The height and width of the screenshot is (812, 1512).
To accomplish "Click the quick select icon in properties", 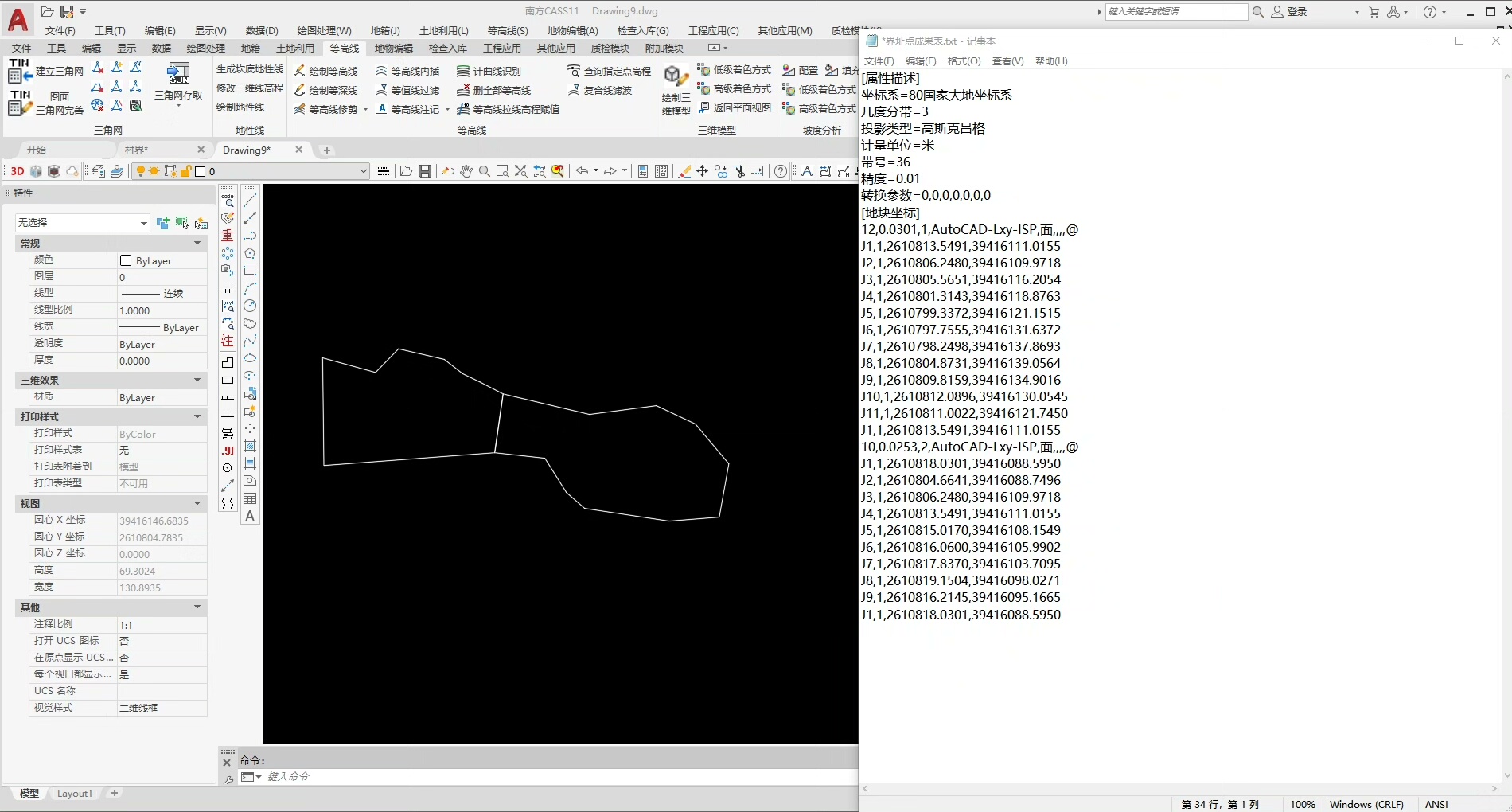I will click(x=201, y=223).
